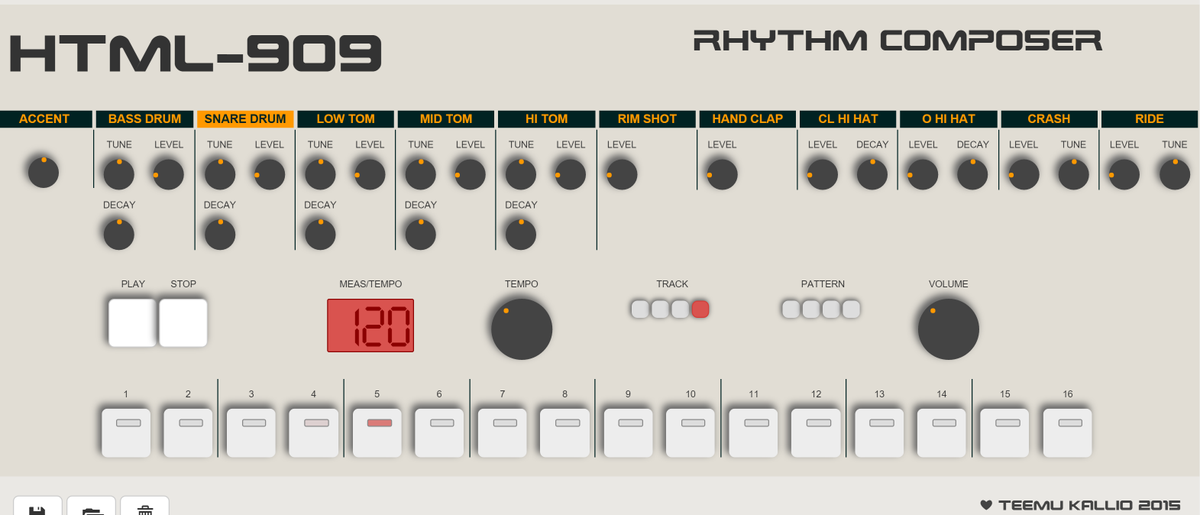Click the Hand Clap LEVEL knob
The image size is (1200, 515).
click(721, 175)
